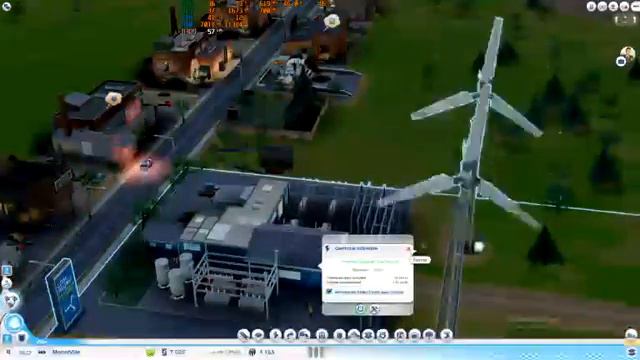Click the thought bubble above the top building
This screenshot has height=360, width=640.
(332, 20)
